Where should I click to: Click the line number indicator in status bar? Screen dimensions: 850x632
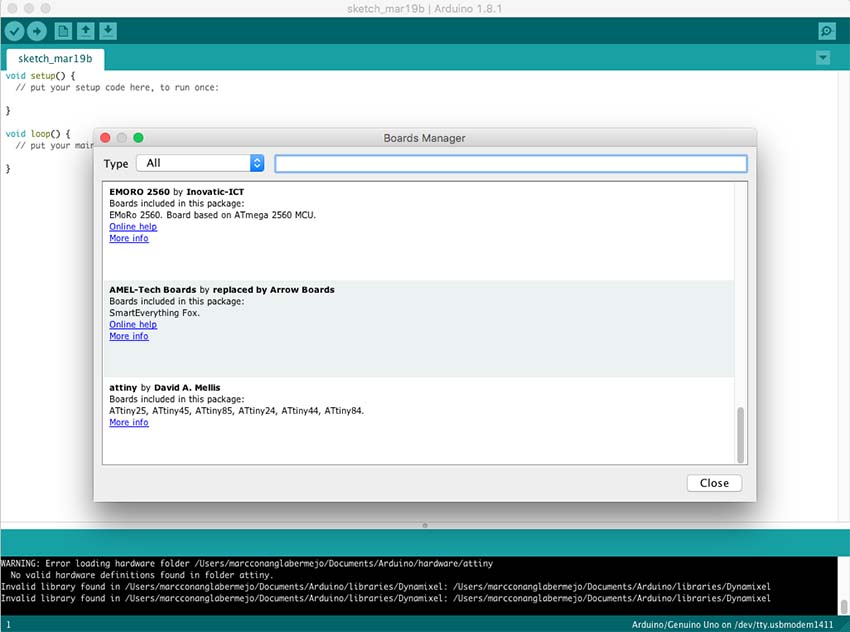[x=8, y=625]
